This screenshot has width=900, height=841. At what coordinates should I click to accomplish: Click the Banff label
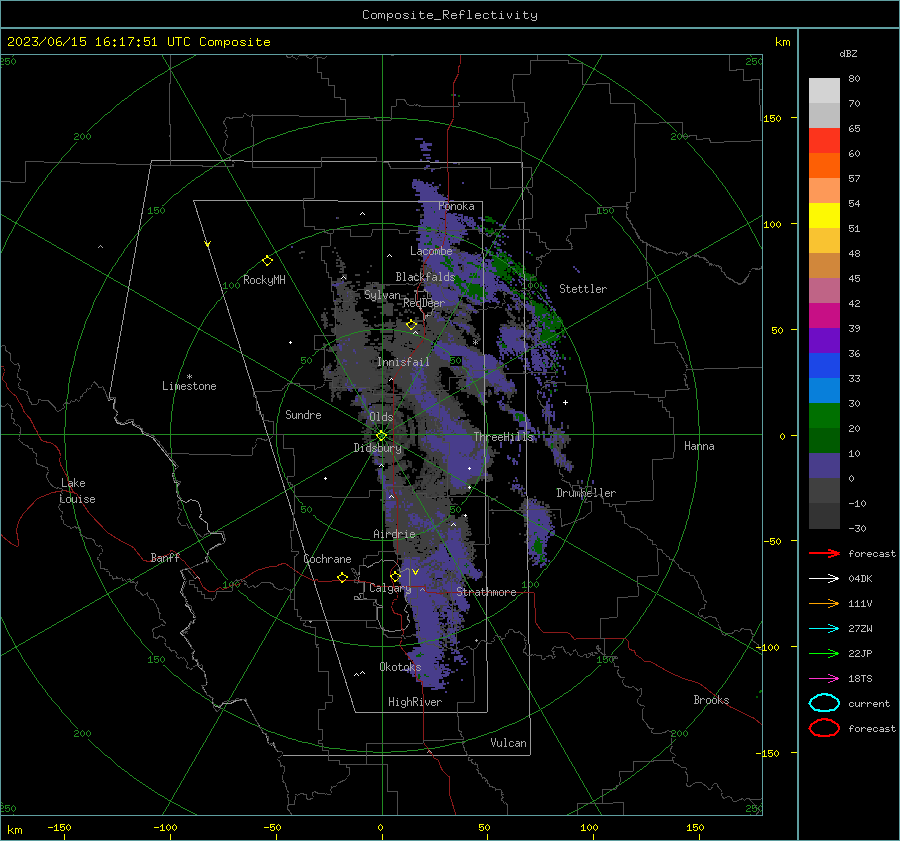click(x=165, y=557)
